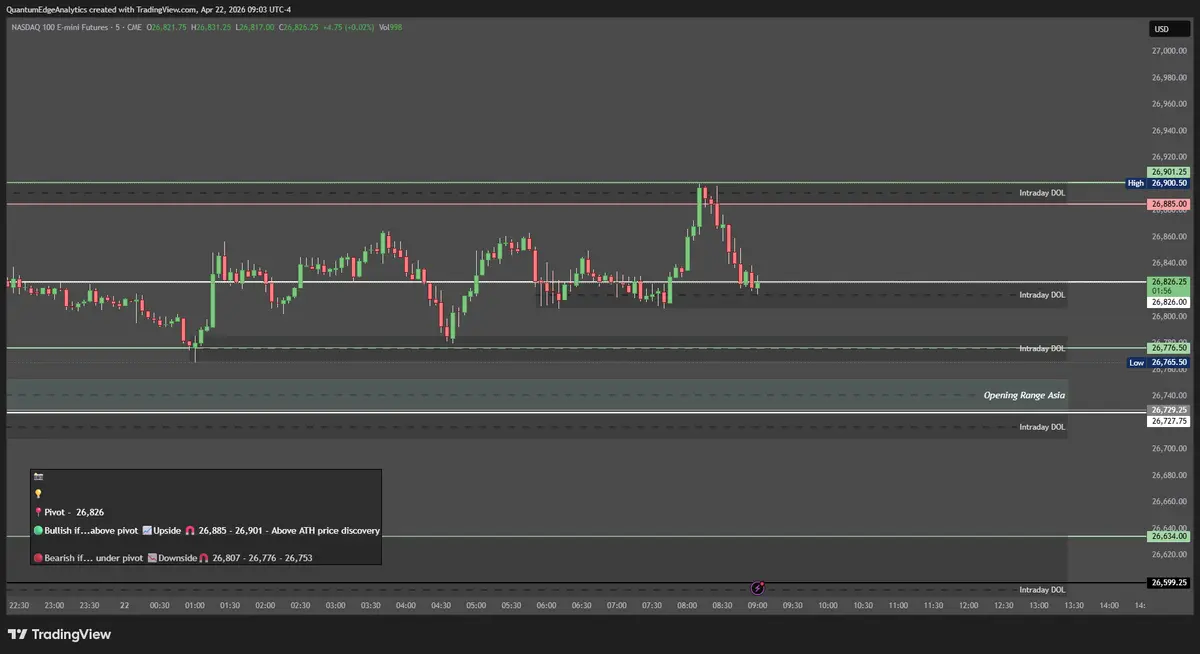This screenshot has height=654, width=1200.
Task: Click the magnet emoji on the Downside line
Action: coord(203,558)
